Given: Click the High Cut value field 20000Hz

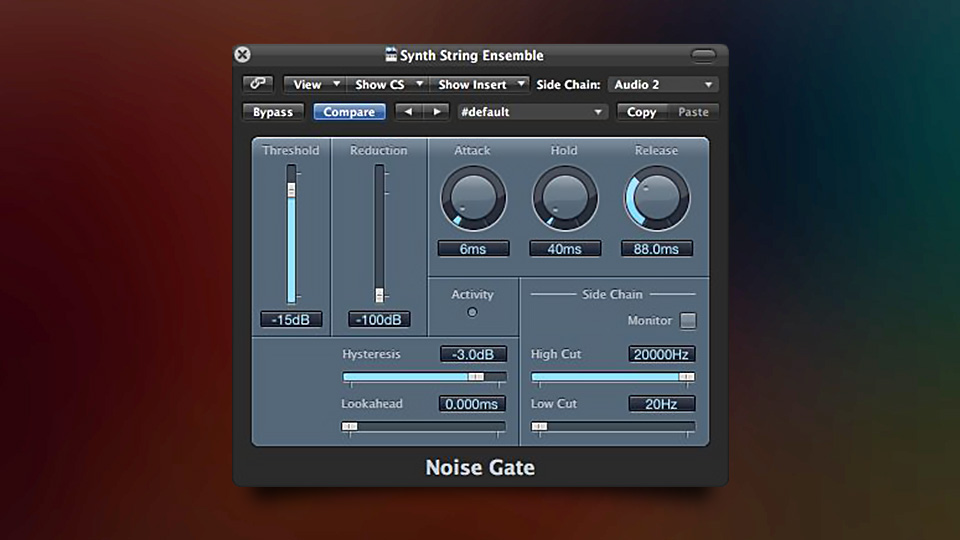Looking at the screenshot, I should pyautogui.click(x=661, y=354).
